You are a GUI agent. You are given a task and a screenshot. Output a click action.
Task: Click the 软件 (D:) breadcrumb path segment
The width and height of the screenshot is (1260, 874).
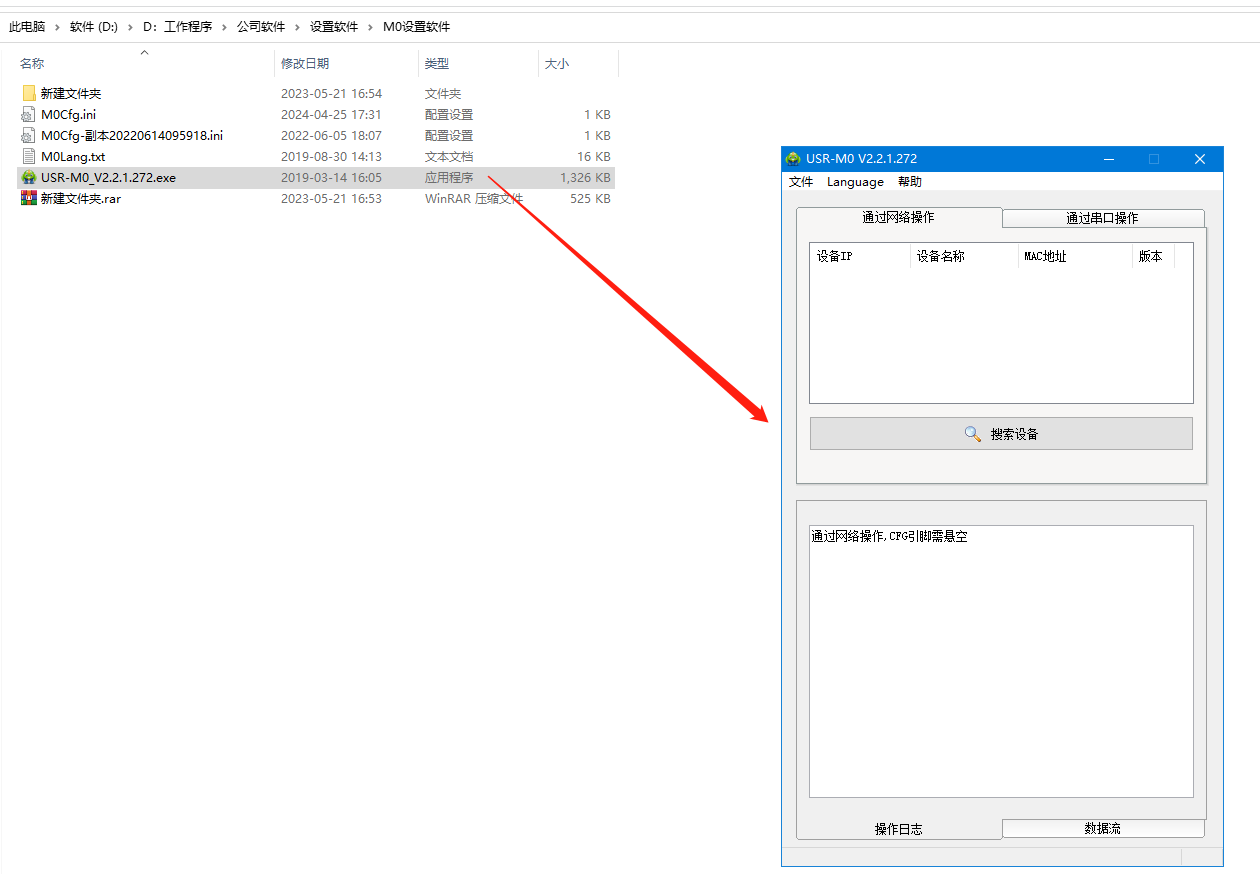click(94, 27)
